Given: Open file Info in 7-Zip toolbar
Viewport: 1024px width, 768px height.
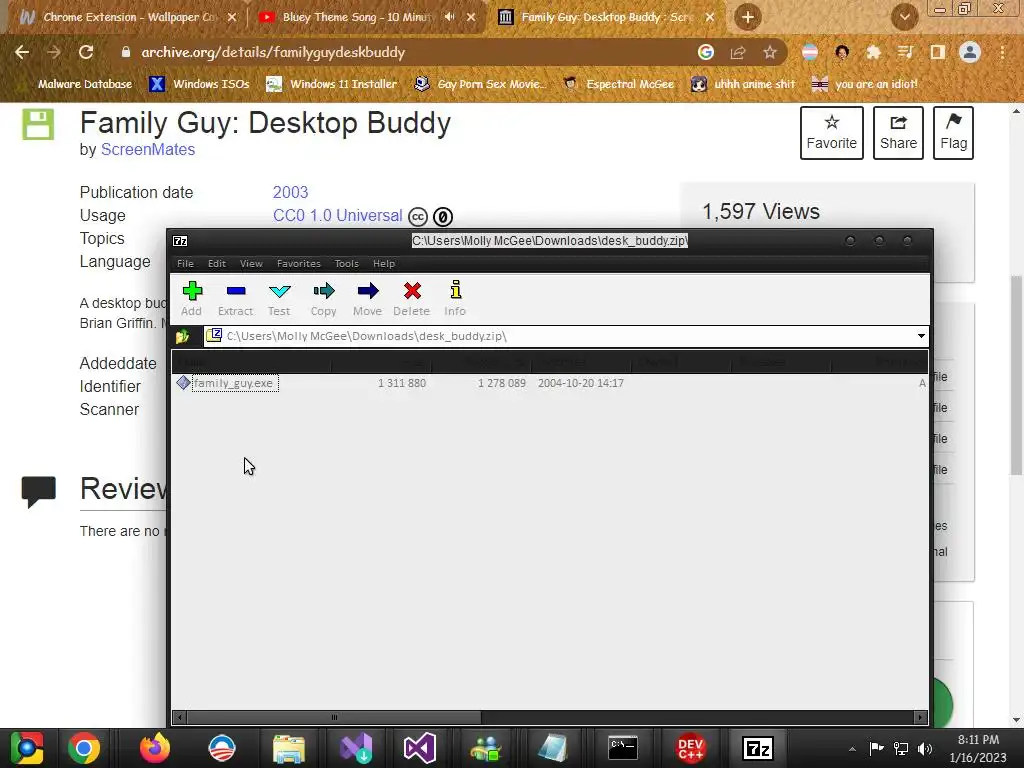Looking at the screenshot, I should click(x=455, y=298).
